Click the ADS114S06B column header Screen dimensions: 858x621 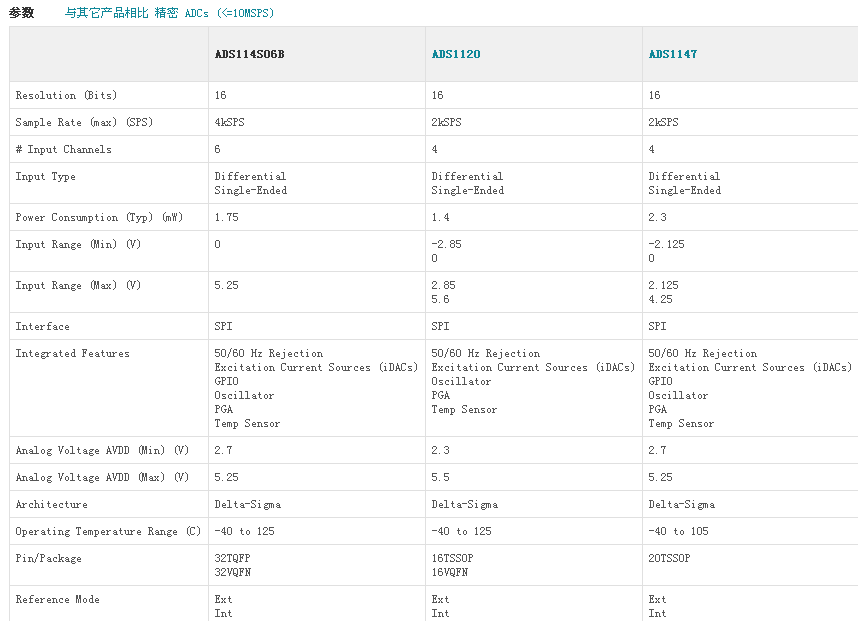tap(249, 54)
